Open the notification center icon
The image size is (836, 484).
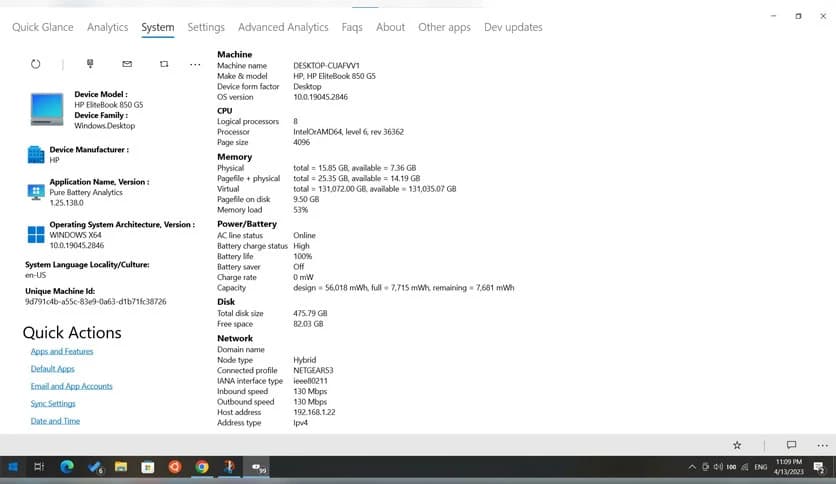819,467
